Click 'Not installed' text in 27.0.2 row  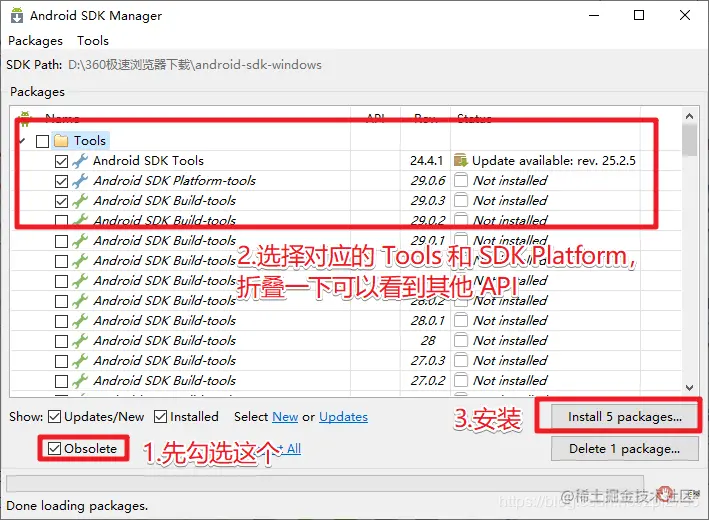(510, 380)
